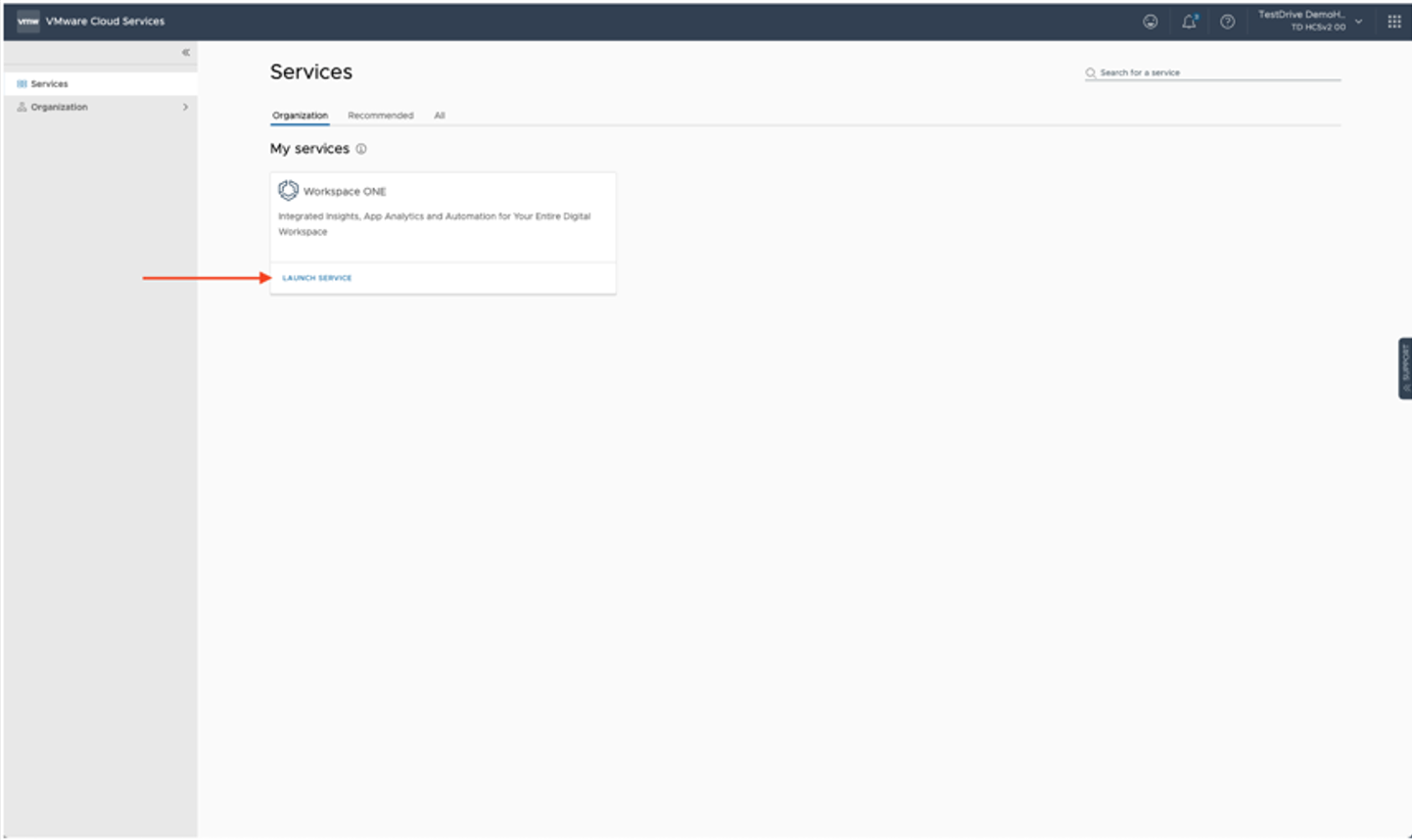Open the user avatar icon

click(1152, 21)
